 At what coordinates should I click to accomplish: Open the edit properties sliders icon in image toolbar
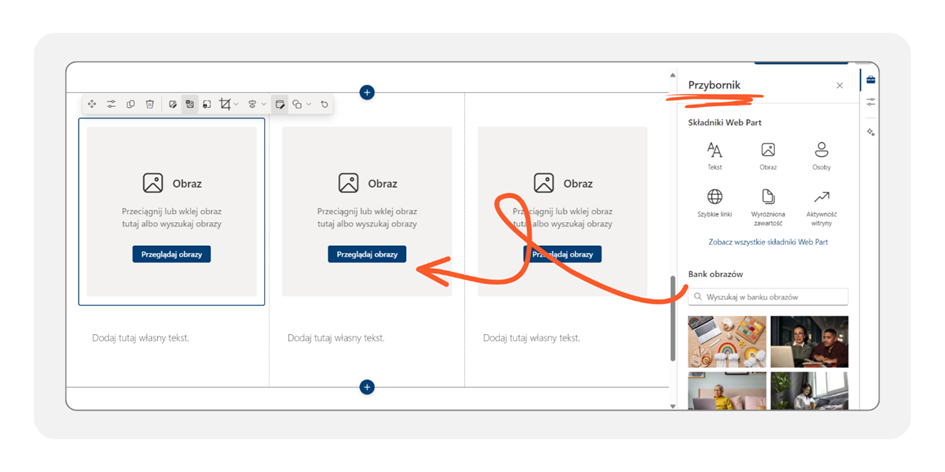pyautogui.click(x=111, y=104)
